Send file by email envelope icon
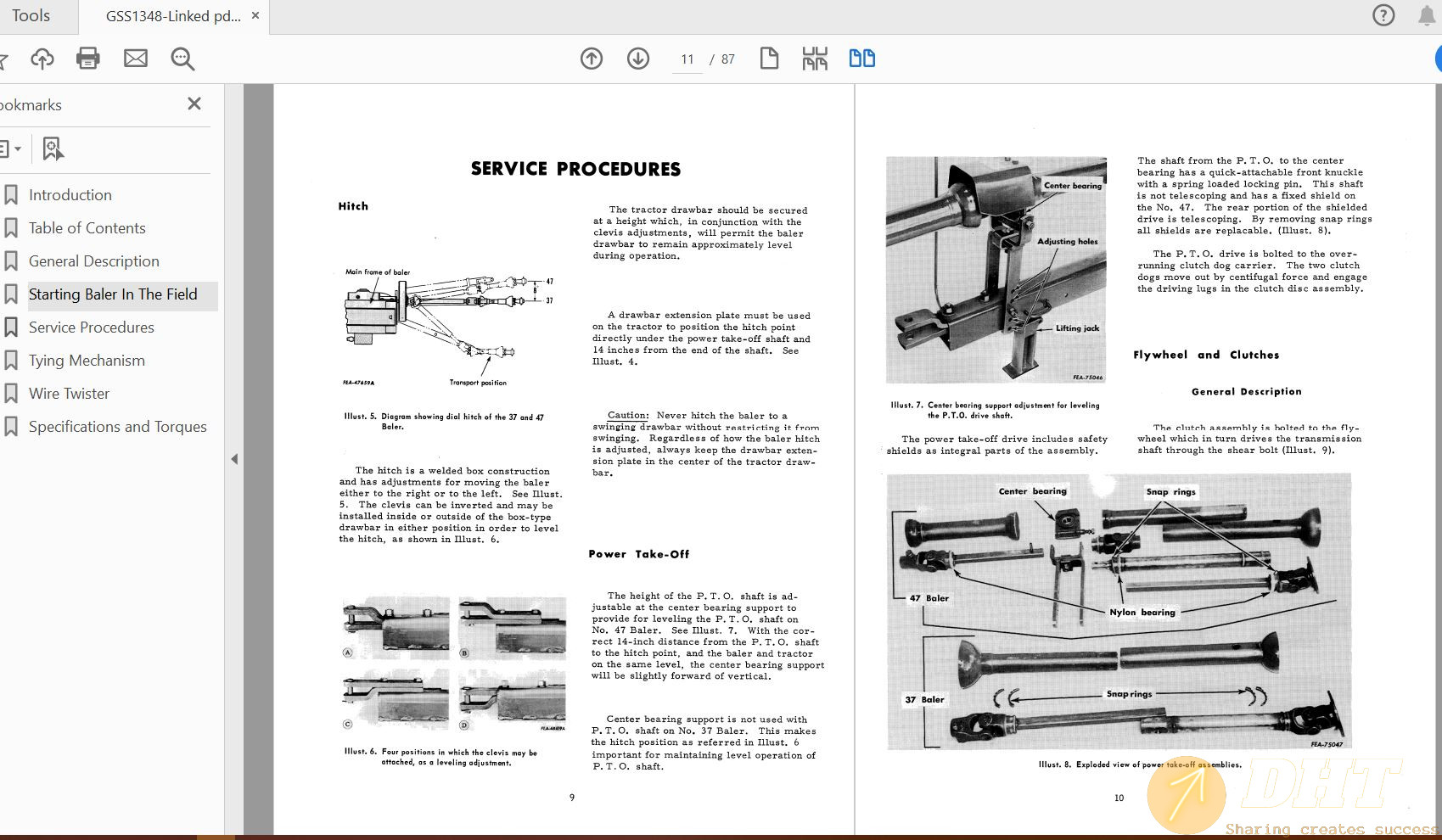 (x=136, y=59)
